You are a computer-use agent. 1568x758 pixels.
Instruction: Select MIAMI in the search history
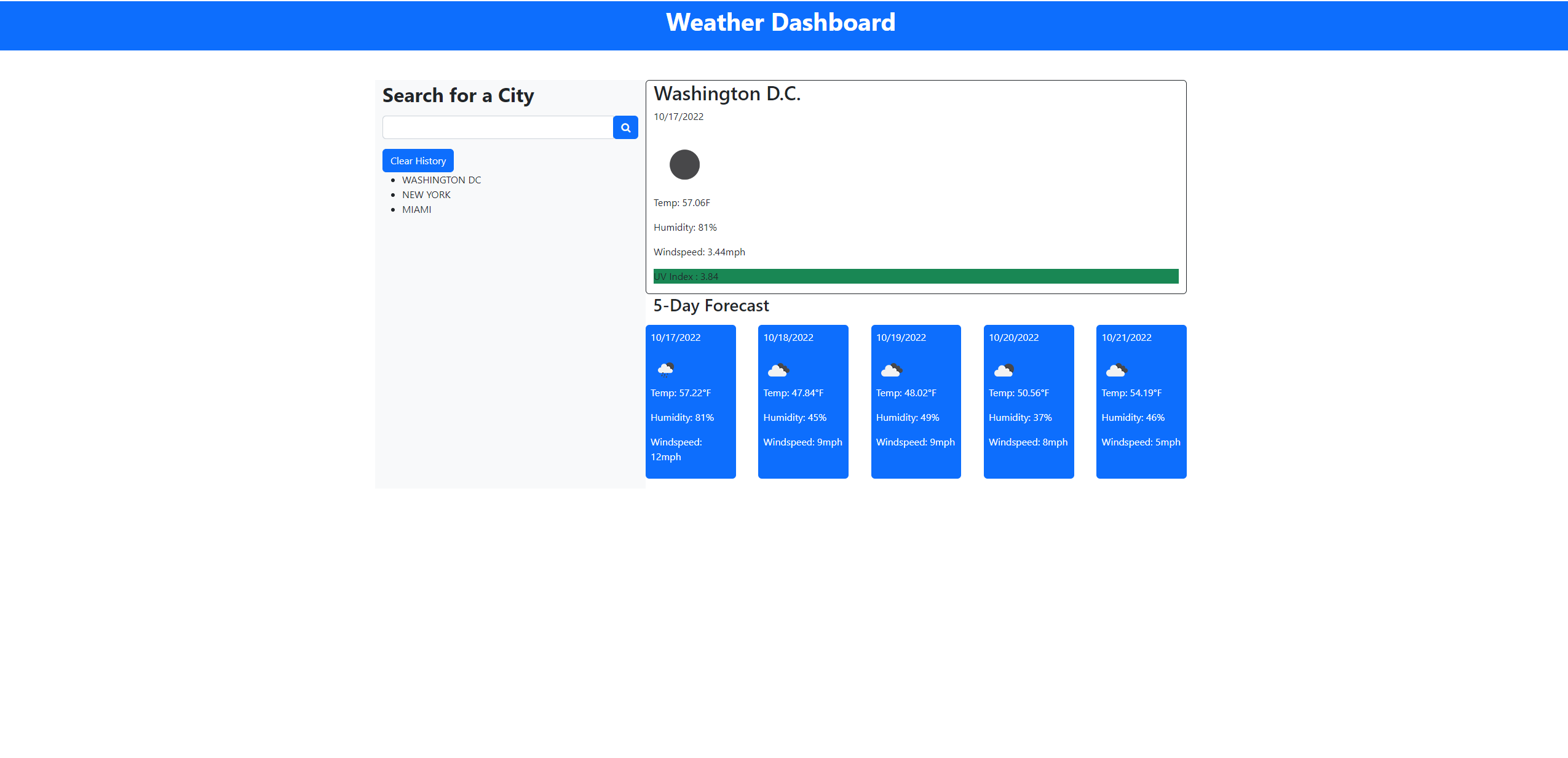418,209
